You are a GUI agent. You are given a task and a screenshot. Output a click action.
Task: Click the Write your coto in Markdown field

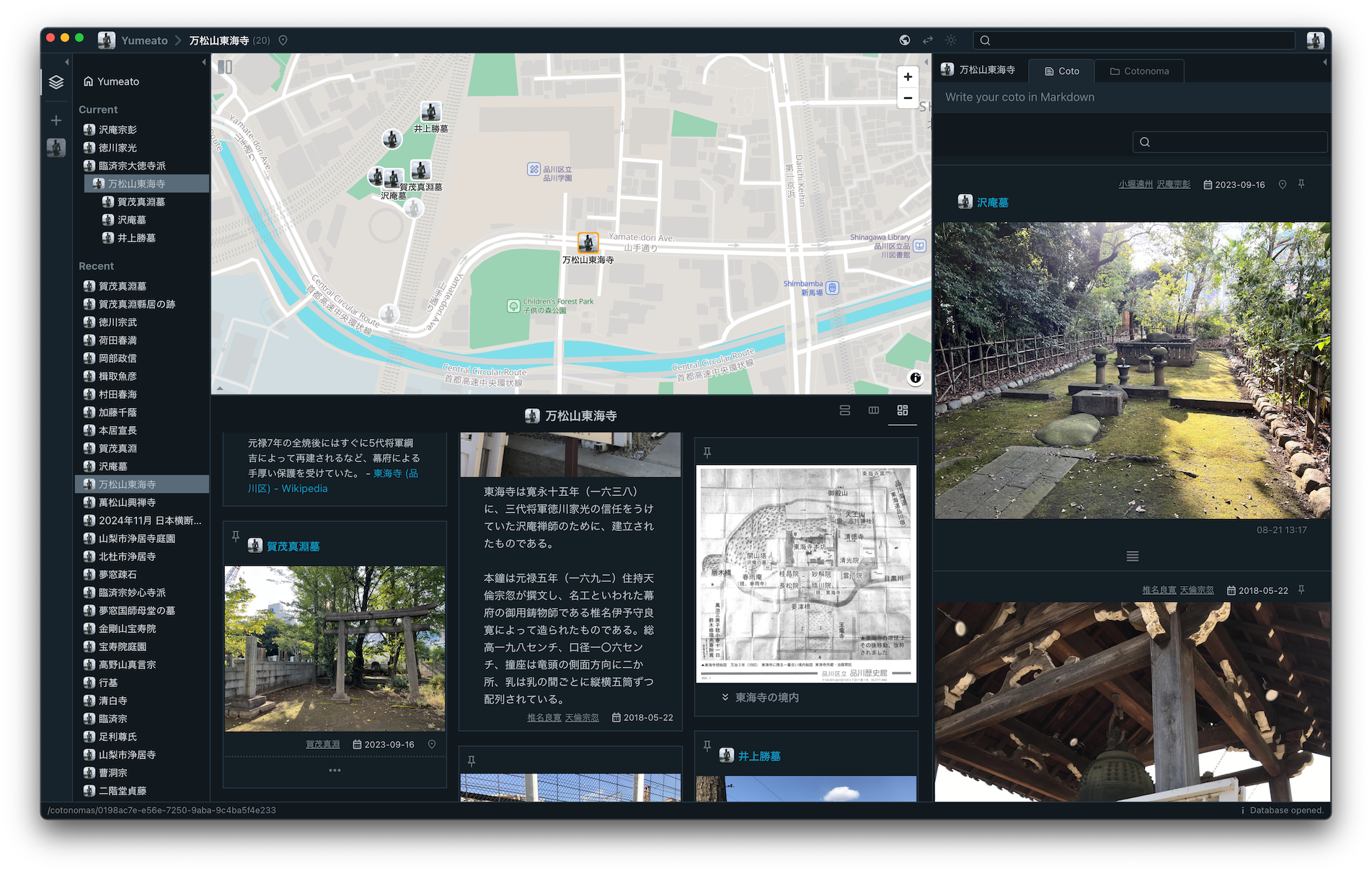pos(1132,97)
